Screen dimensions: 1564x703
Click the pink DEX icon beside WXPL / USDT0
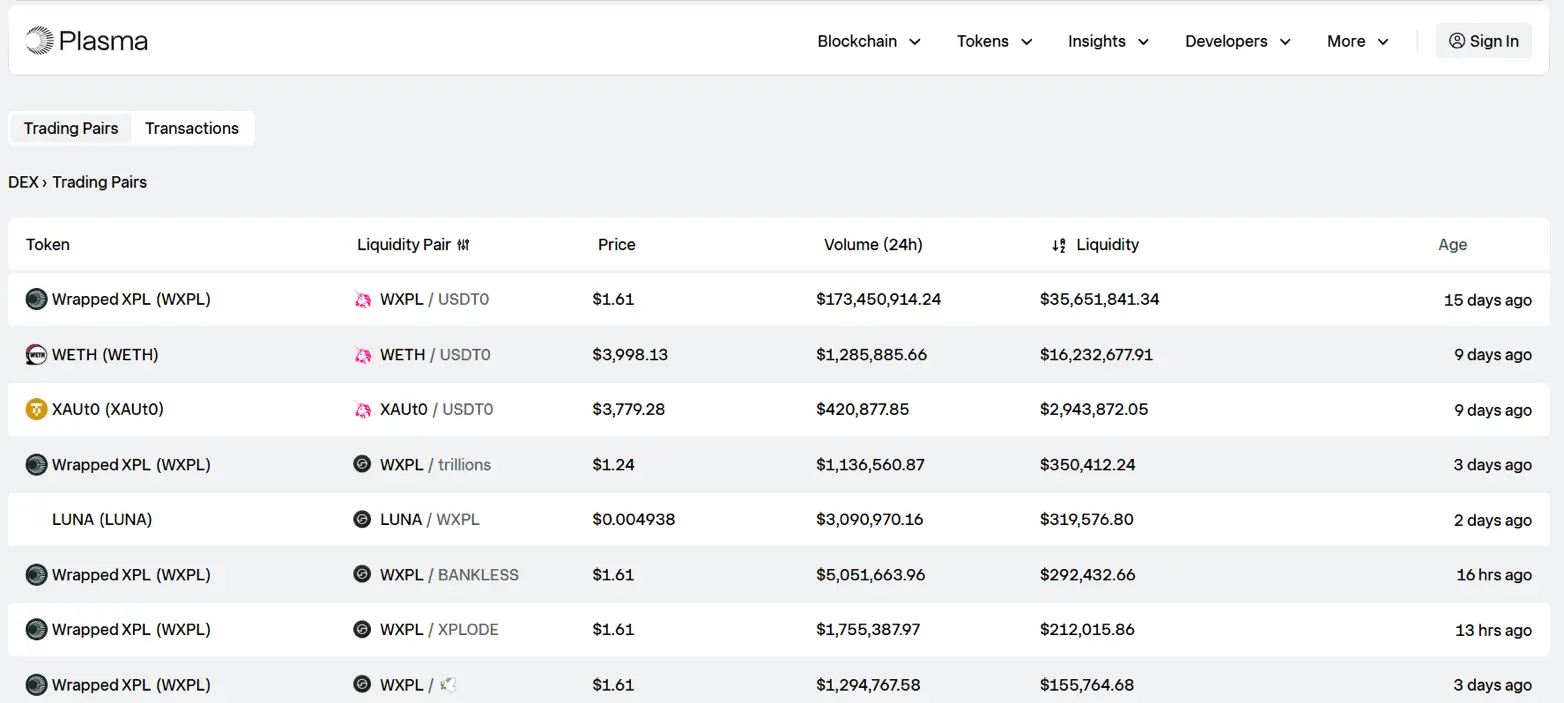[x=363, y=299]
